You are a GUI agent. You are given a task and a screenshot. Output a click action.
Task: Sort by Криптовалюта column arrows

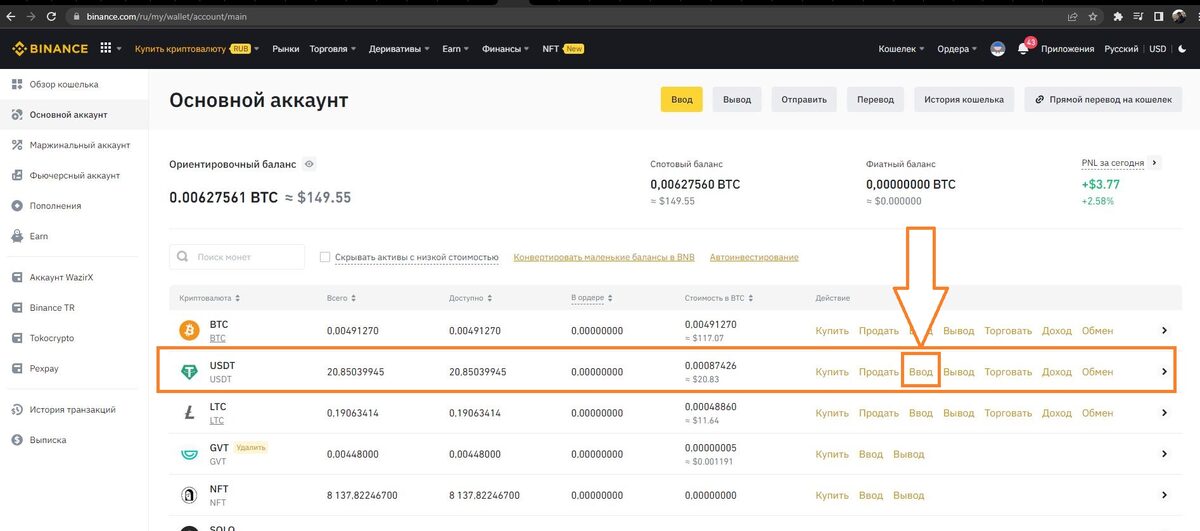[237, 298]
